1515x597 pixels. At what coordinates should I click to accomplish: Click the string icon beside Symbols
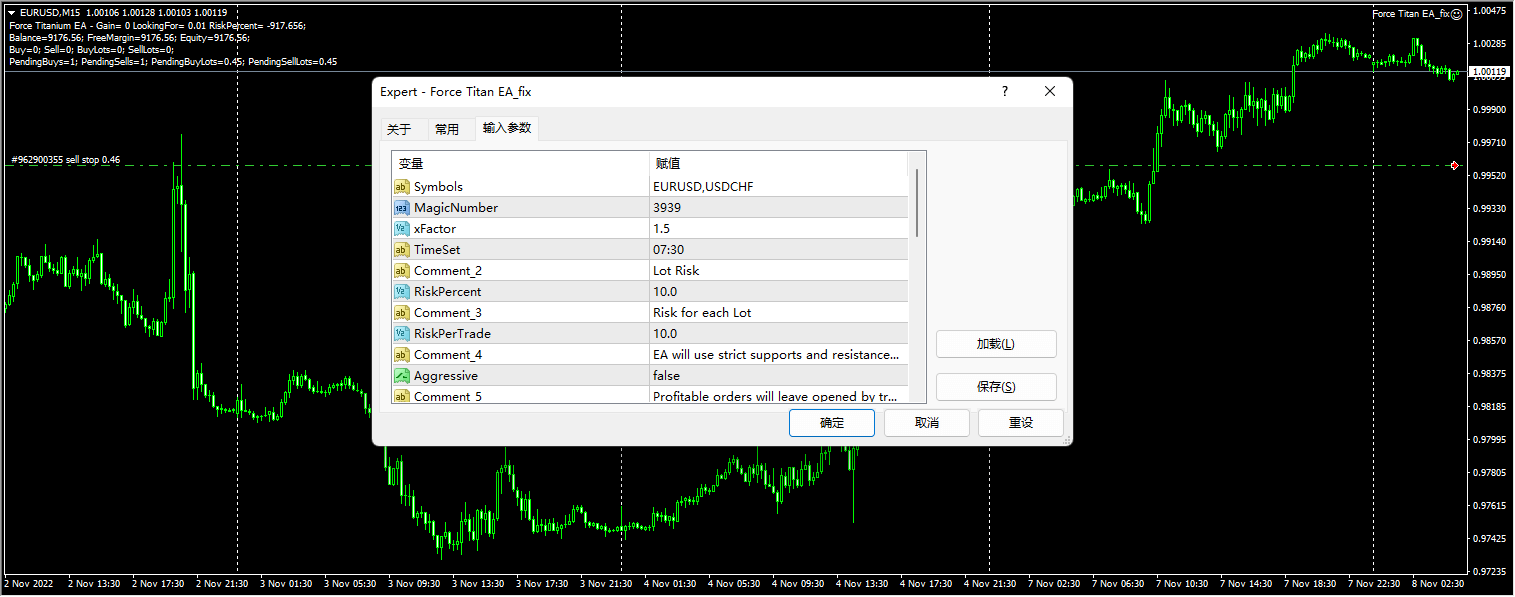401,187
